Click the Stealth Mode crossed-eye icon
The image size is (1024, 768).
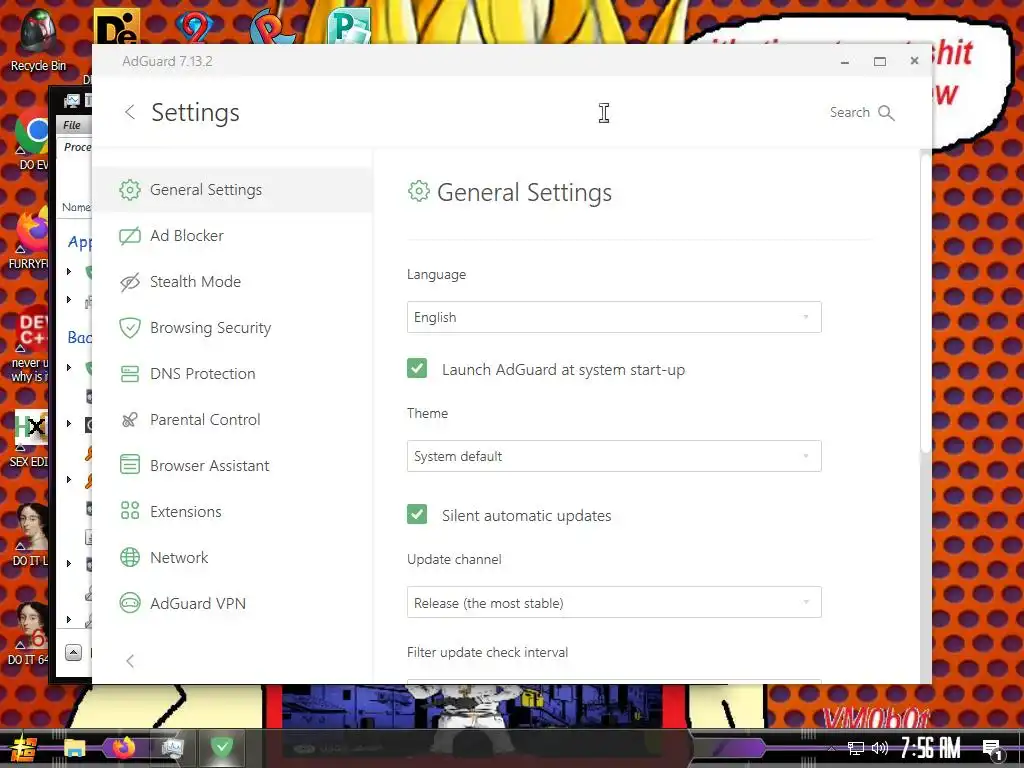129,281
